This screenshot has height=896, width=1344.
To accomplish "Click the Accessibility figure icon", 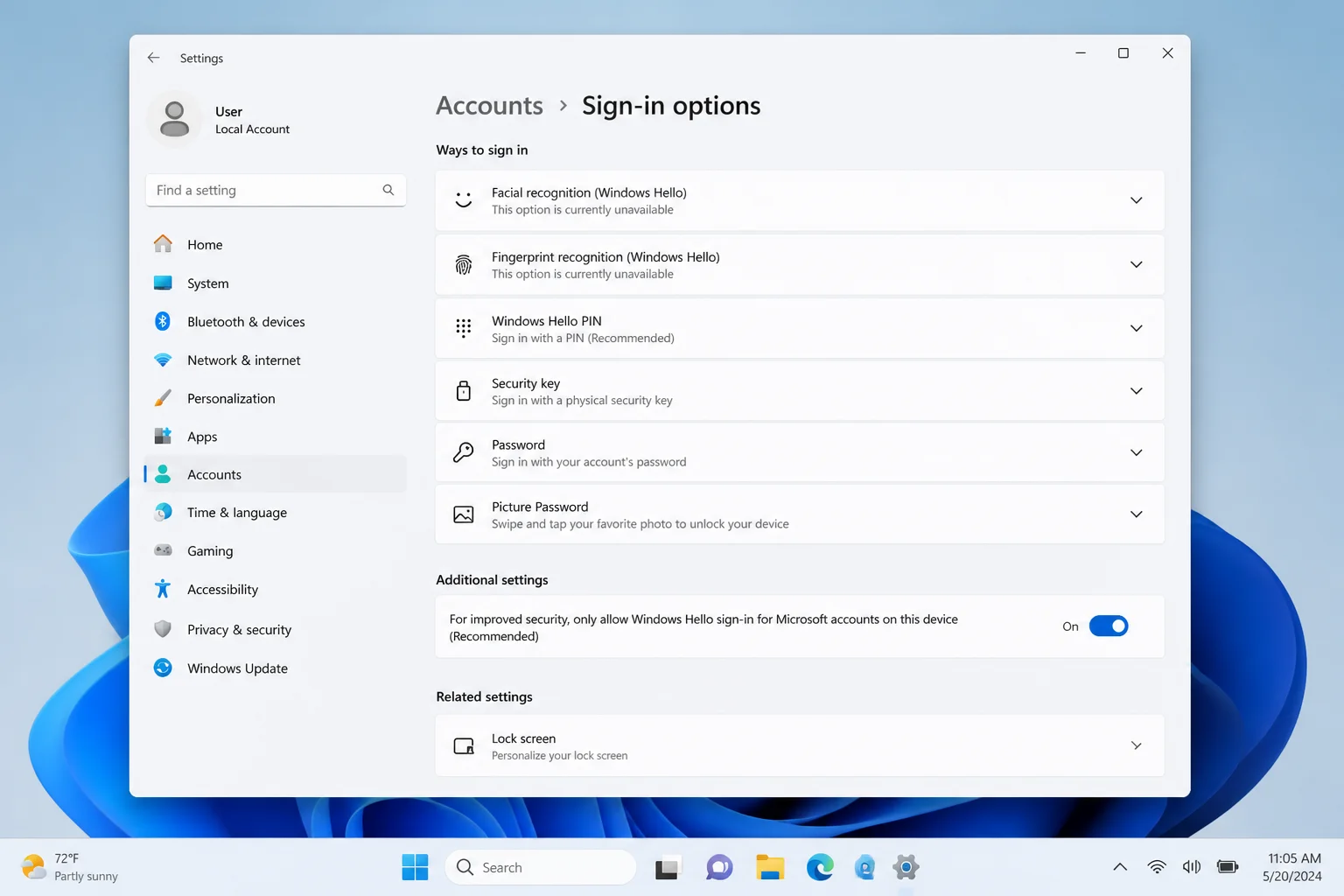I will coord(163,589).
